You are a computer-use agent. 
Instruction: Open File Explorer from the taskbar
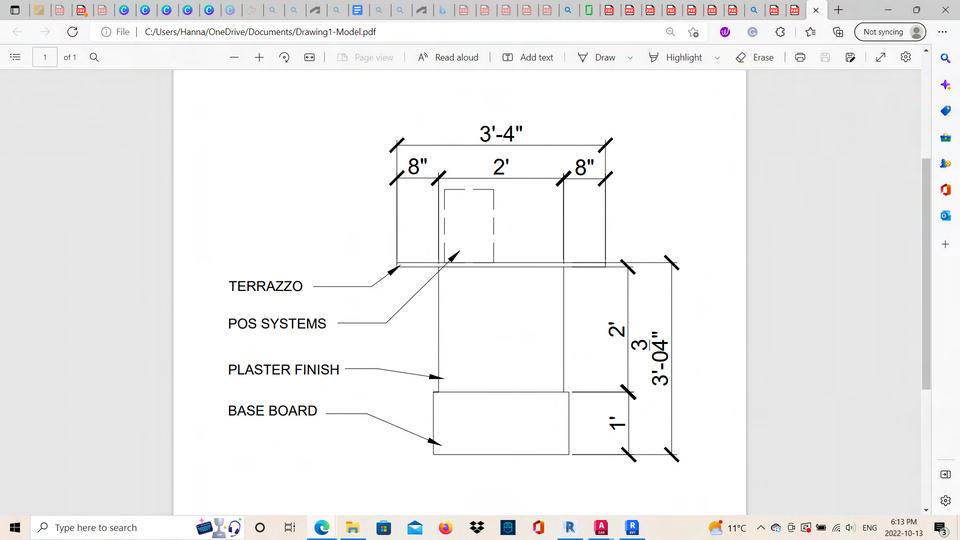352,527
